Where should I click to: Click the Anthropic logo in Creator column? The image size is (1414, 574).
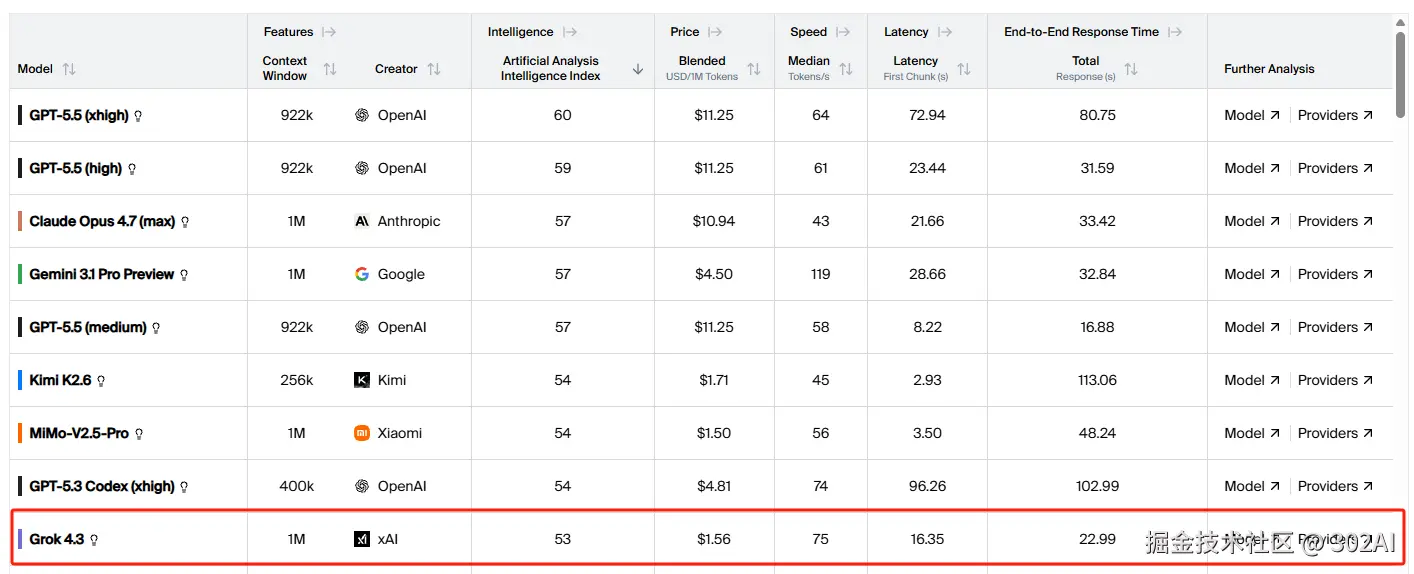point(362,221)
